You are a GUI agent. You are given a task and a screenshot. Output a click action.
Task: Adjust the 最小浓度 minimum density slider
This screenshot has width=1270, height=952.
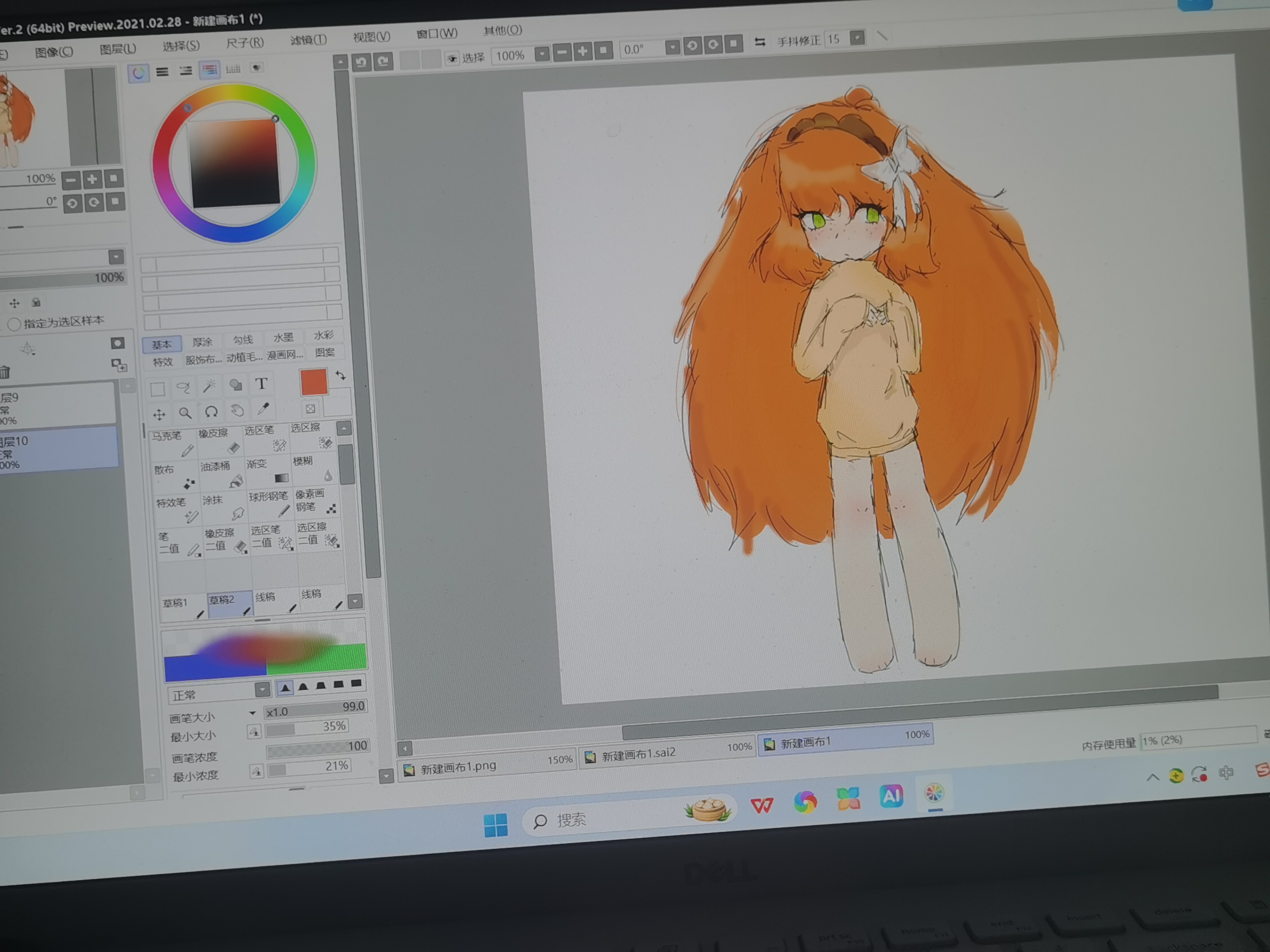(x=309, y=768)
